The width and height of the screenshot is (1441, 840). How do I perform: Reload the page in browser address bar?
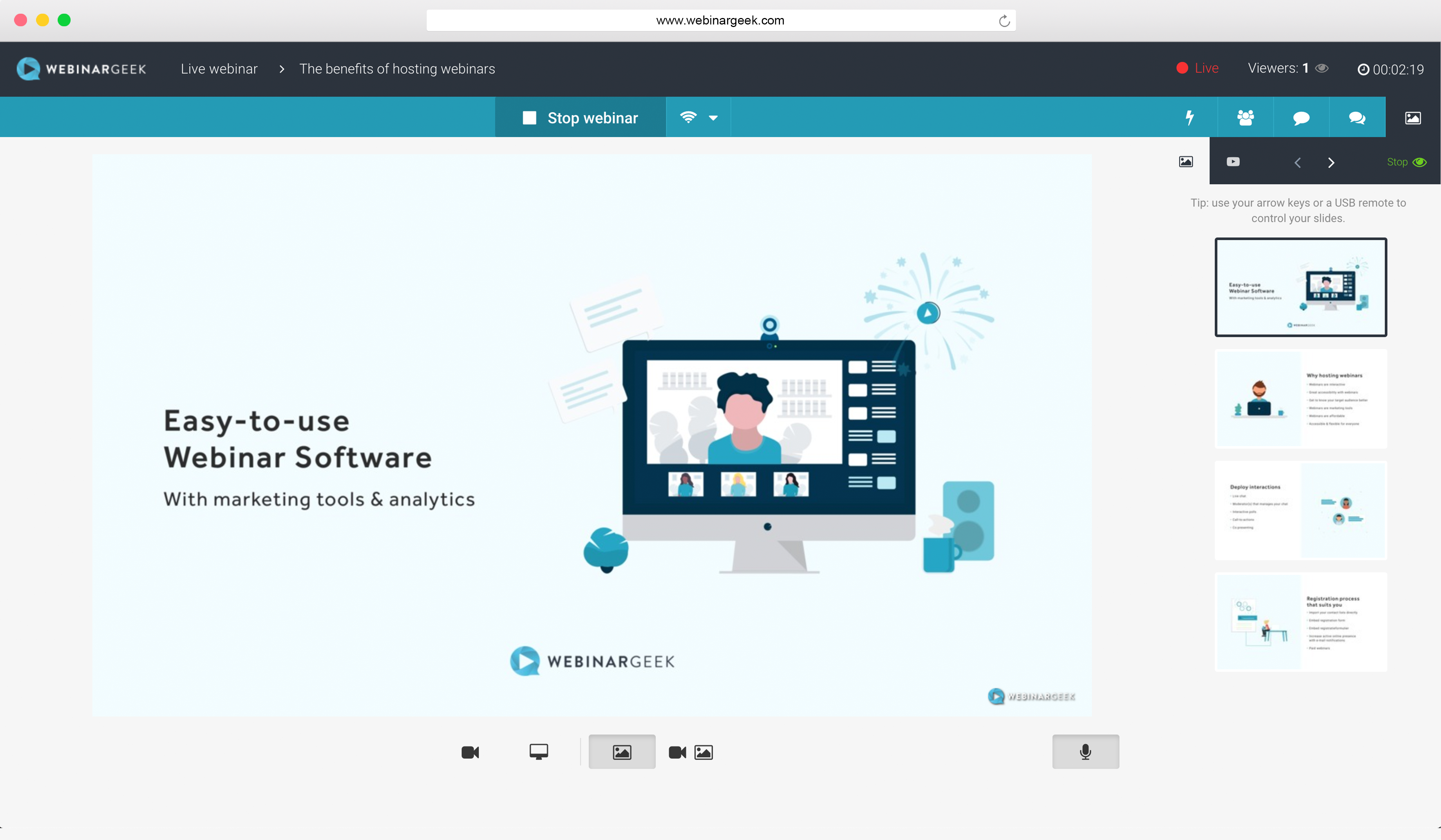coord(1004,21)
